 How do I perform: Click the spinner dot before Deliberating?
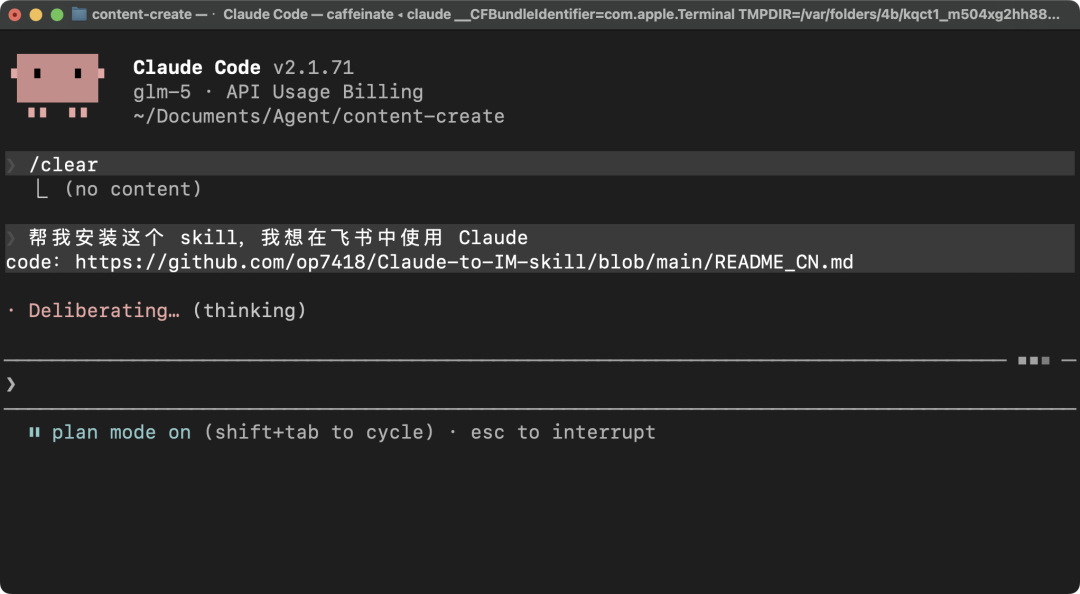pos(11,311)
